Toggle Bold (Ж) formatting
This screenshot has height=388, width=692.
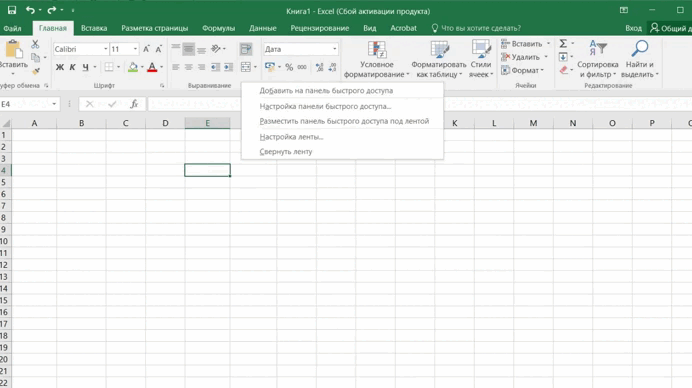click(60, 67)
